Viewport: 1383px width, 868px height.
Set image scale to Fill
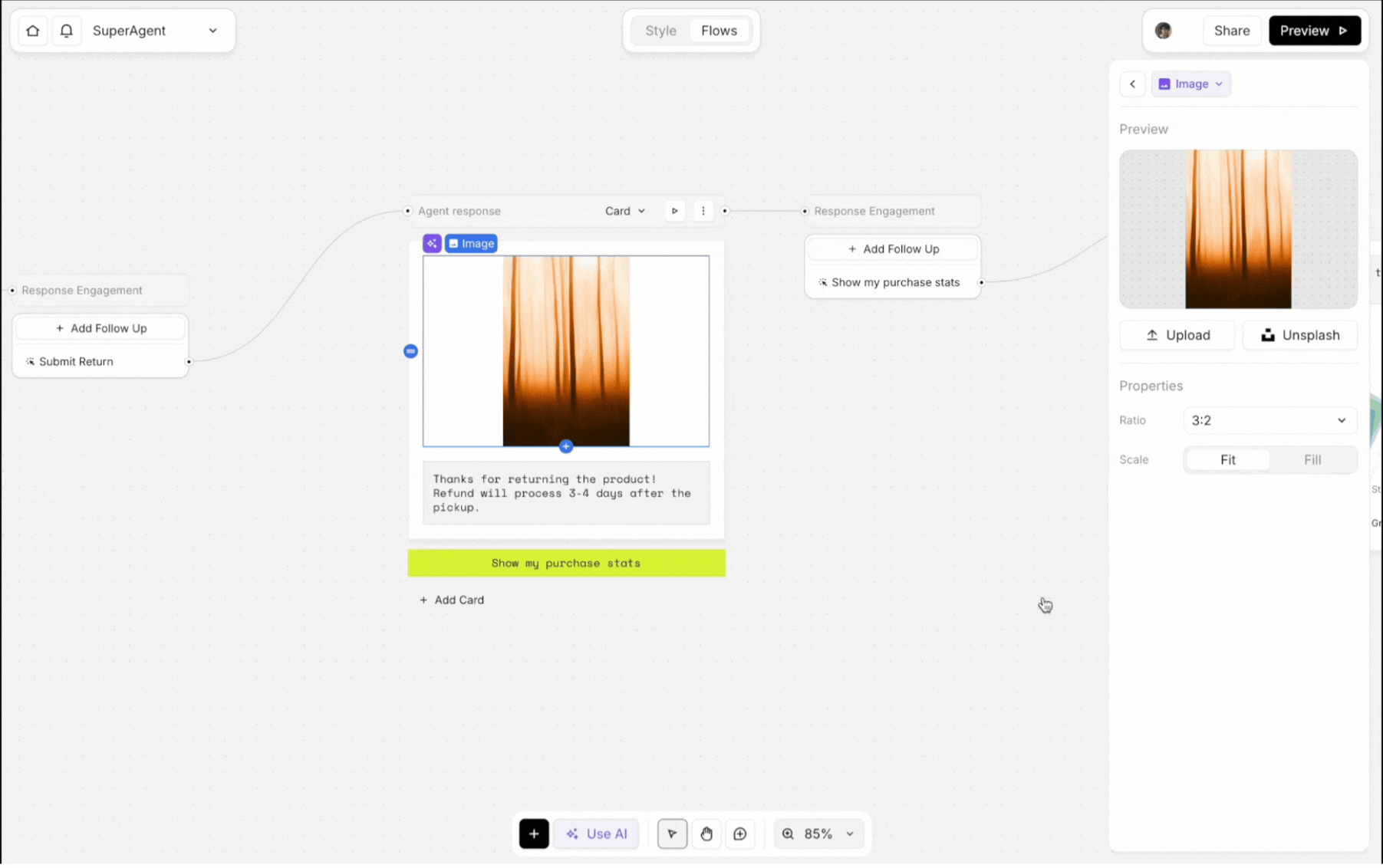1312,460
